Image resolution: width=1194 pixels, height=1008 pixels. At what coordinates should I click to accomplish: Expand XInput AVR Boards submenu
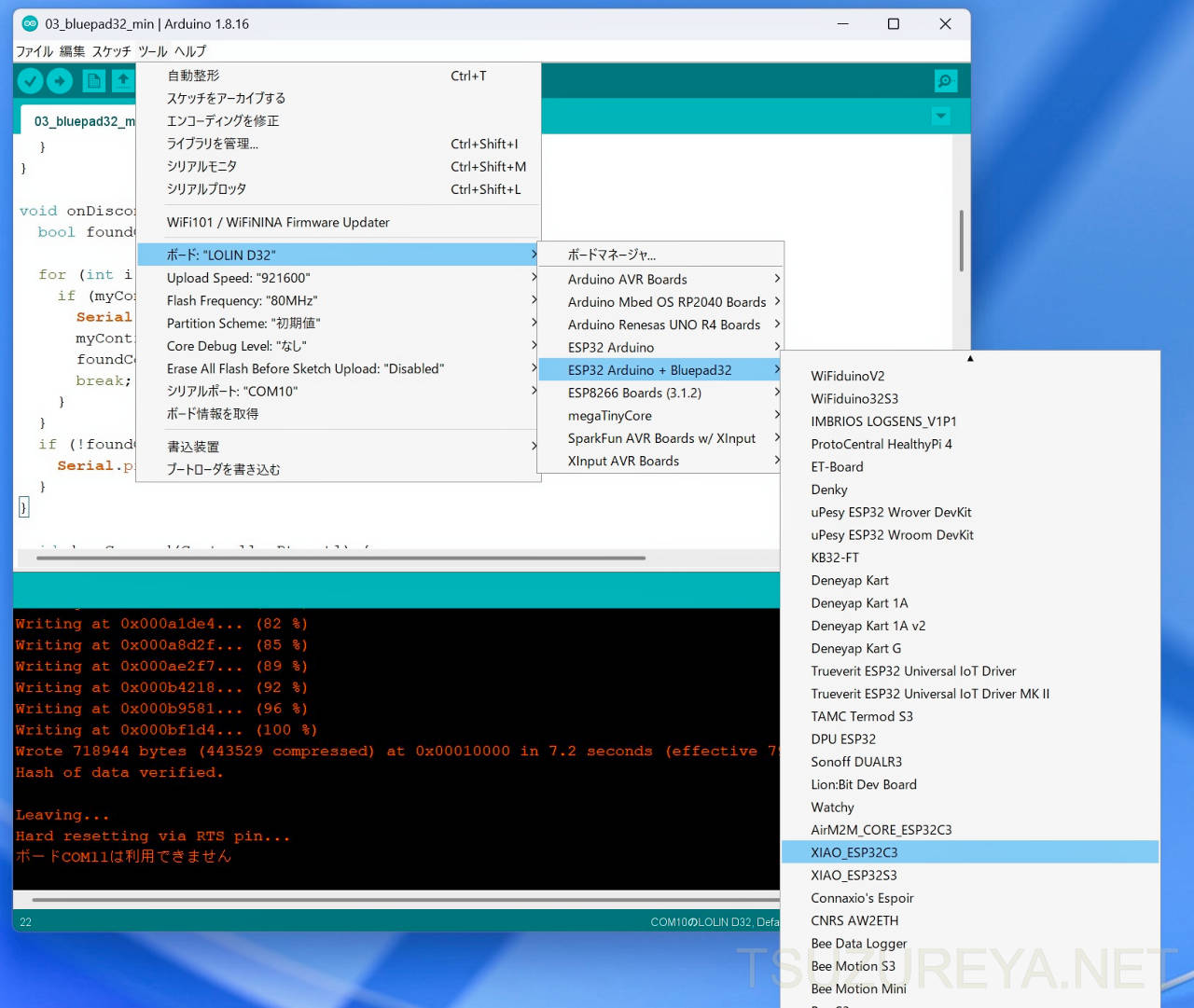660,461
